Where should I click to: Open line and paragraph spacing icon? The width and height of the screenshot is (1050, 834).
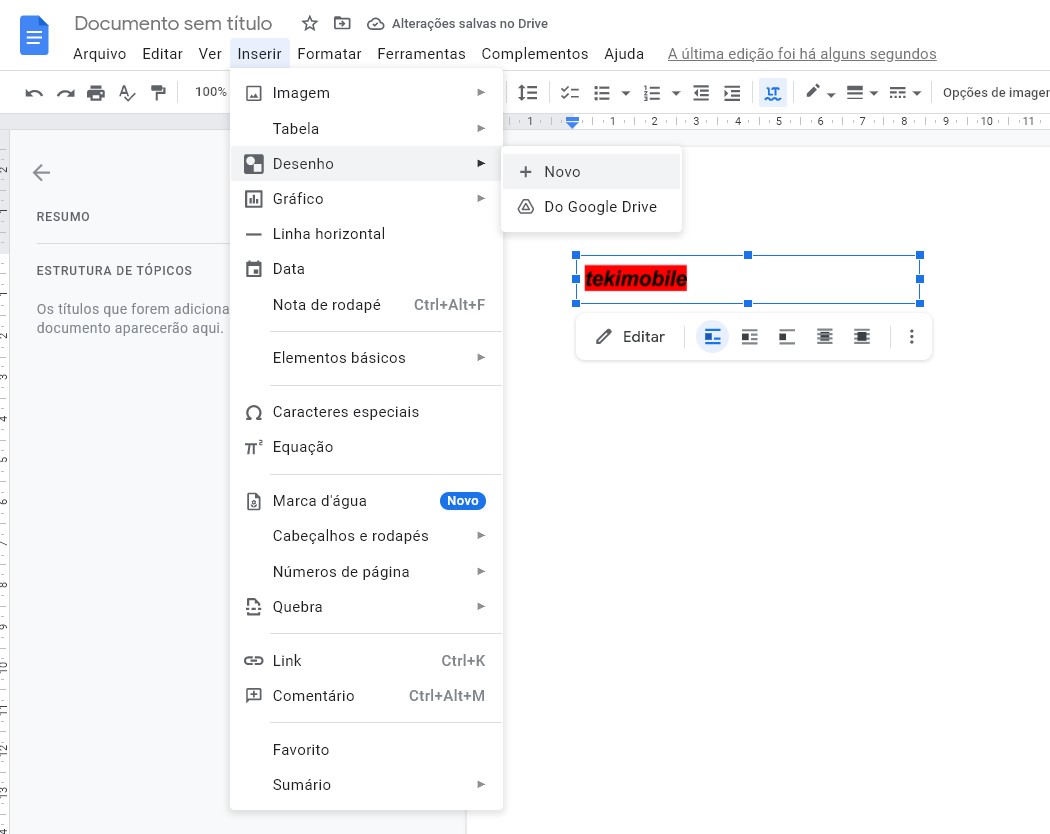click(x=528, y=92)
